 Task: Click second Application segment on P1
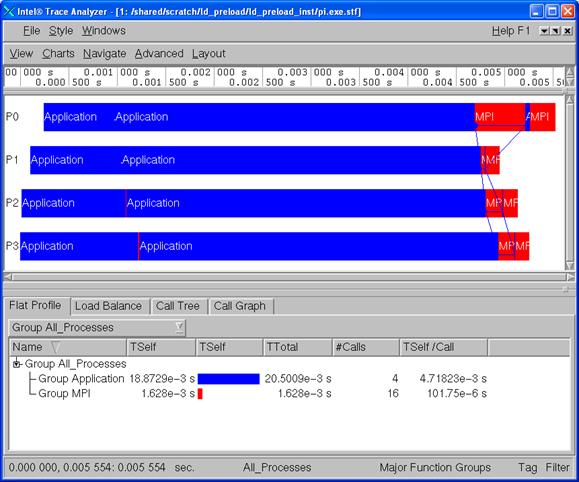(x=301, y=160)
